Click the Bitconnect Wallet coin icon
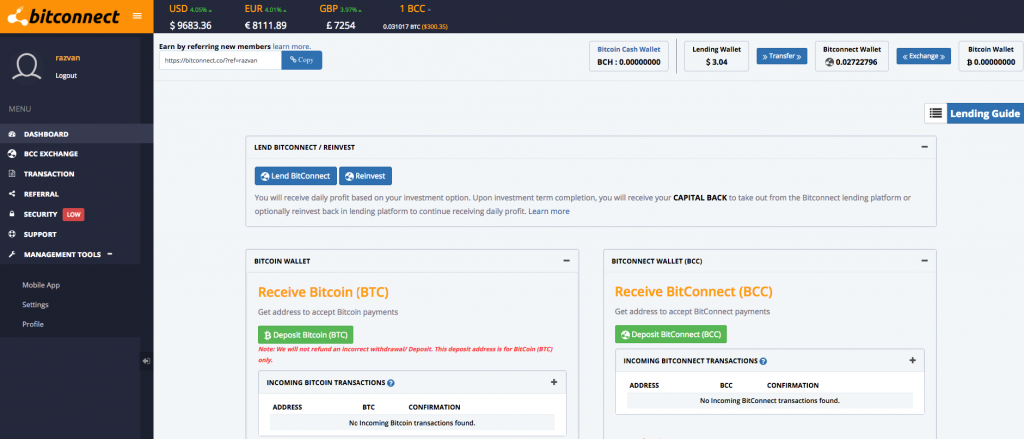The image size is (1024, 439). pos(829,62)
